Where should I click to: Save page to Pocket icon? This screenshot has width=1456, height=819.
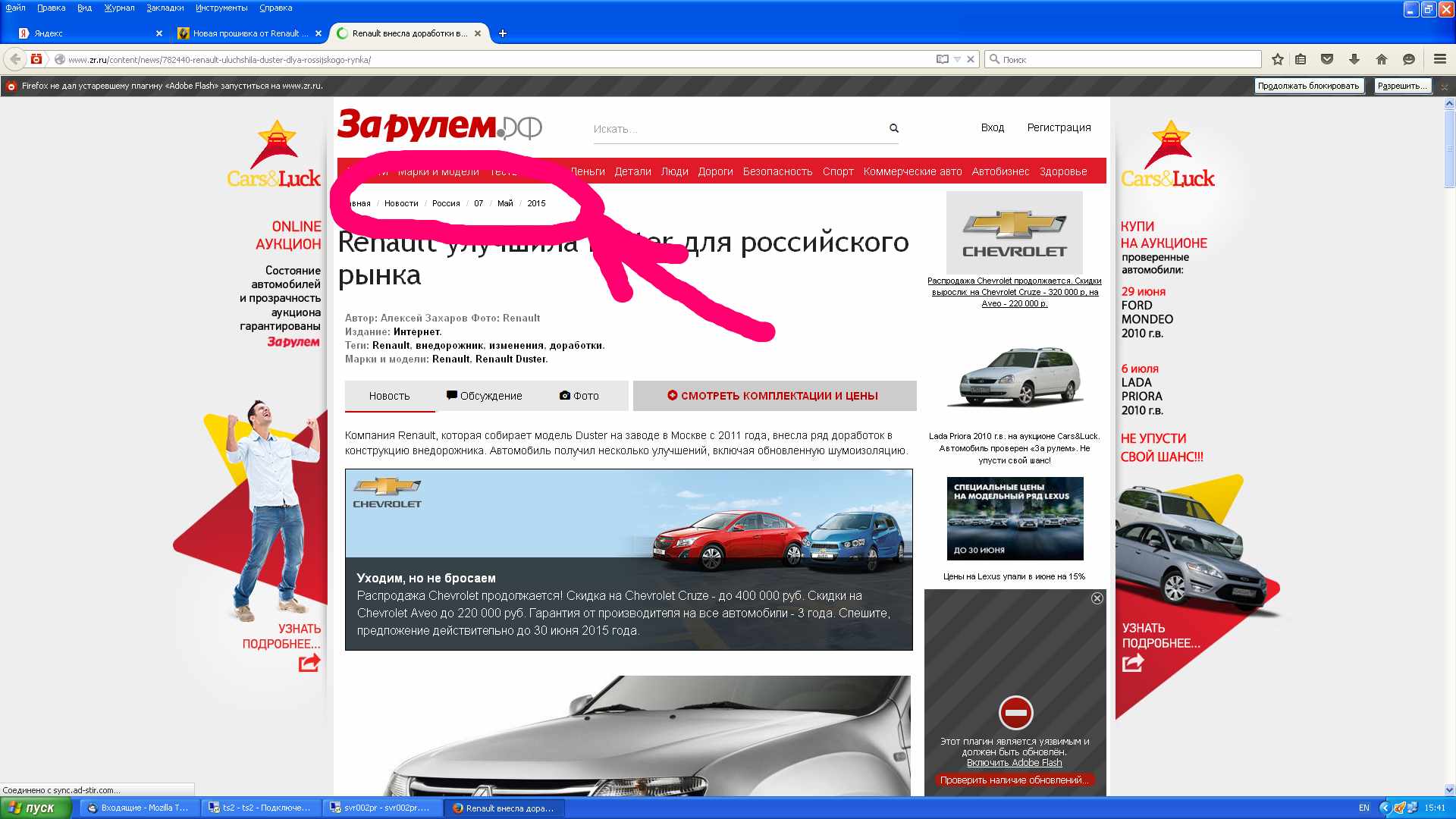[1327, 59]
